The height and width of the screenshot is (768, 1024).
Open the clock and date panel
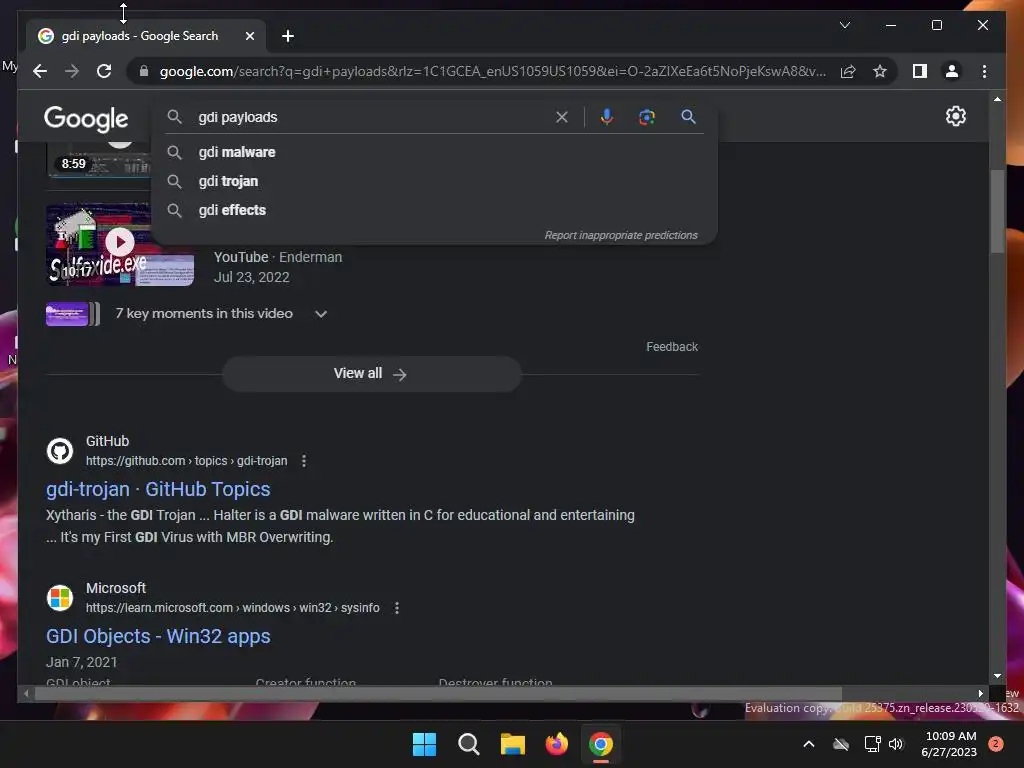[950, 744]
